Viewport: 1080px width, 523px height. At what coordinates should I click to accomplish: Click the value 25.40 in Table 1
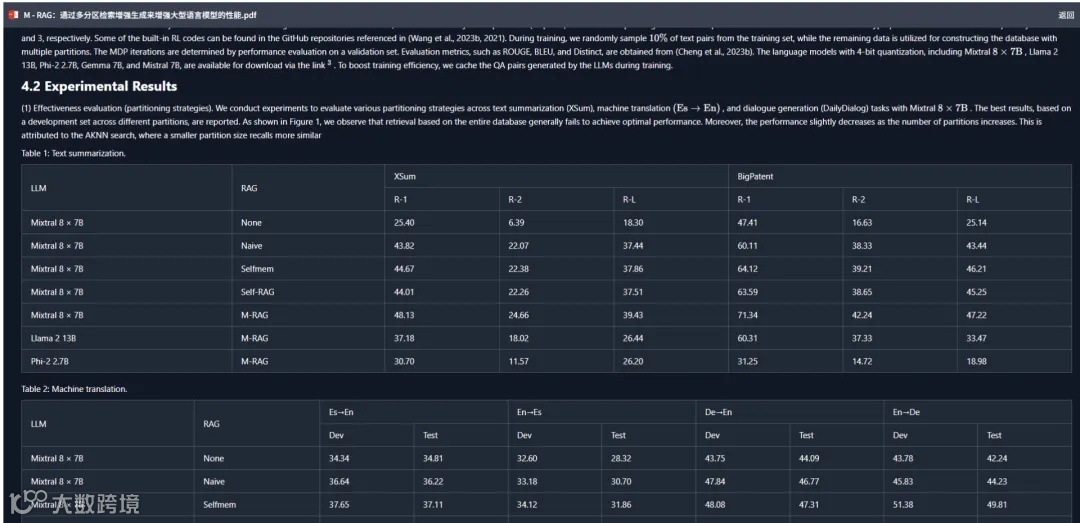pyautogui.click(x=404, y=223)
